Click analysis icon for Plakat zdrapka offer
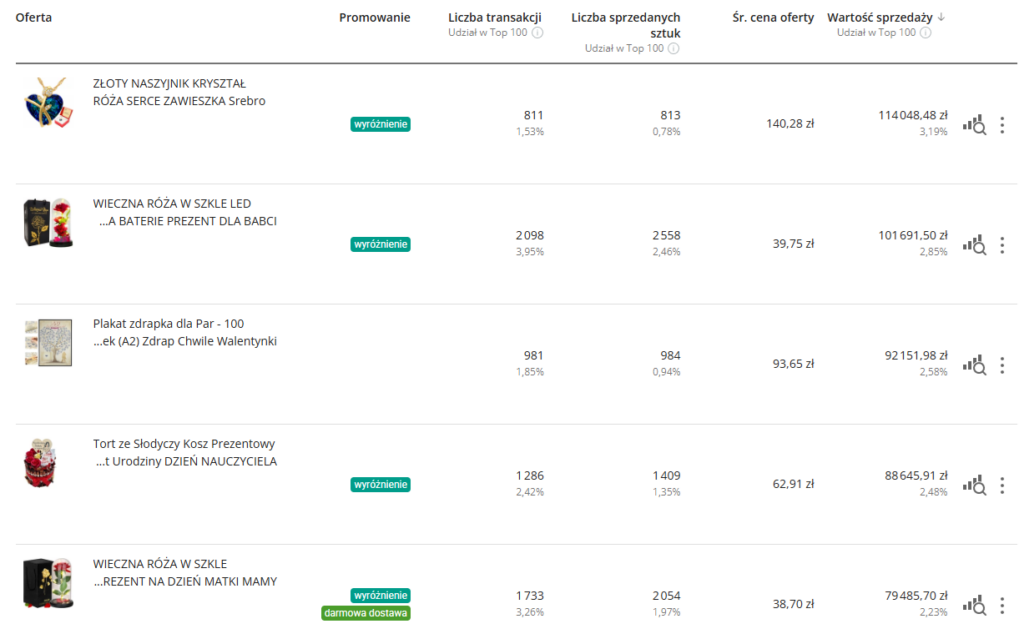Viewport: 1024px width, 644px height. point(974,365)
